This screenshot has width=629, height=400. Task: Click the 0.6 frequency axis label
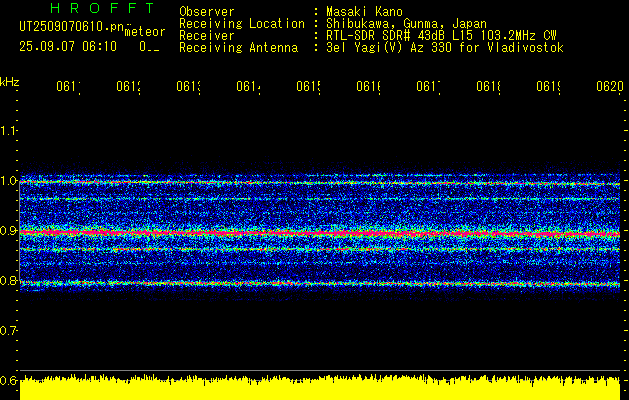coord(9,380)
